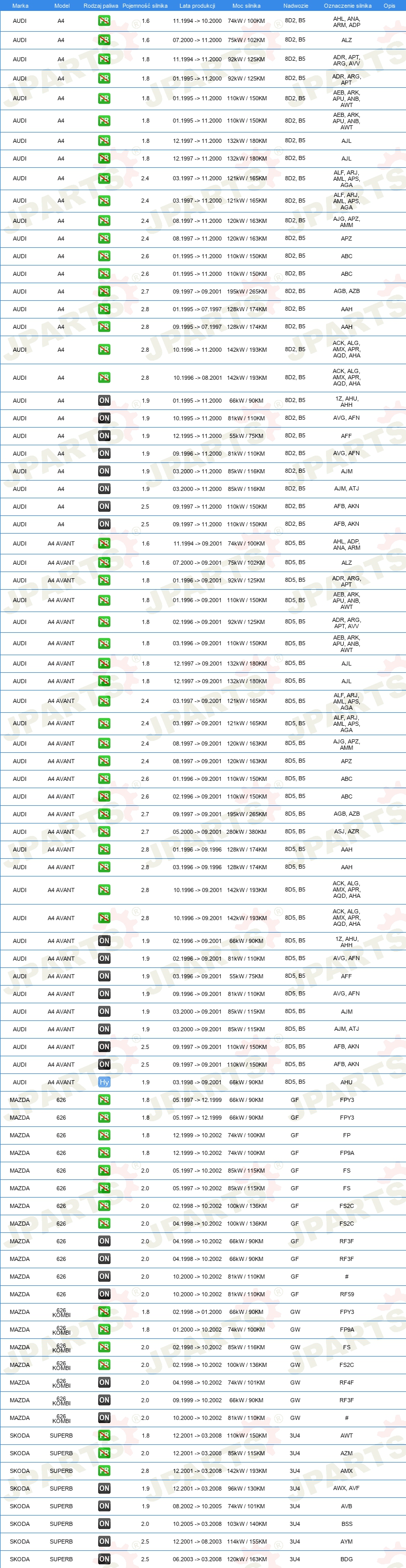The width and height of the screenshot is (406, 1568).
Task: Click the Opis column header
Action: tap(389, 6)
